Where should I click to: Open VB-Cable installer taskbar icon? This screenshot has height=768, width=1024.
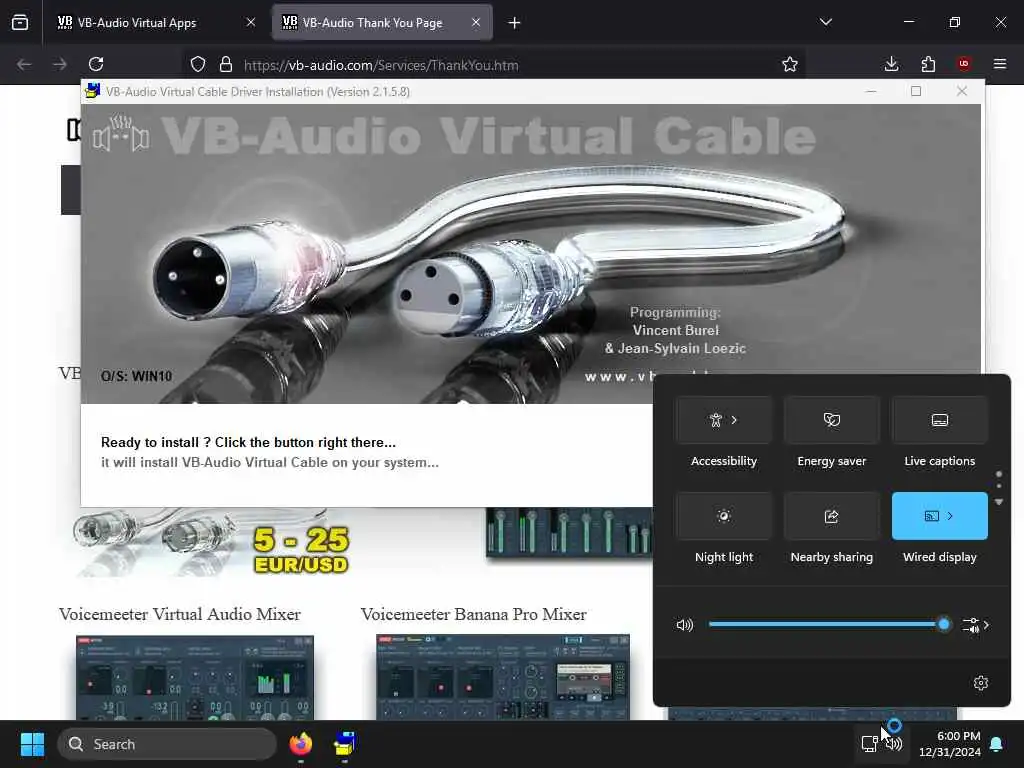pyautogui.click(x=344, y=744)
